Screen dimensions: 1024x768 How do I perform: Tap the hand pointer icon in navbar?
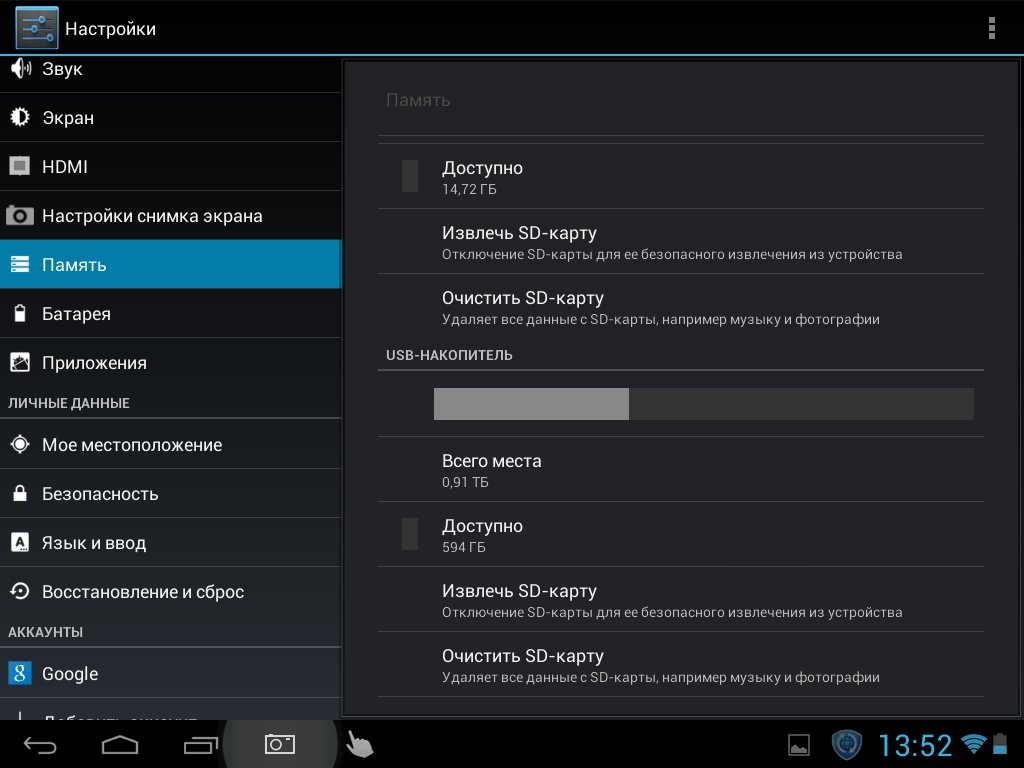(358, 744)
